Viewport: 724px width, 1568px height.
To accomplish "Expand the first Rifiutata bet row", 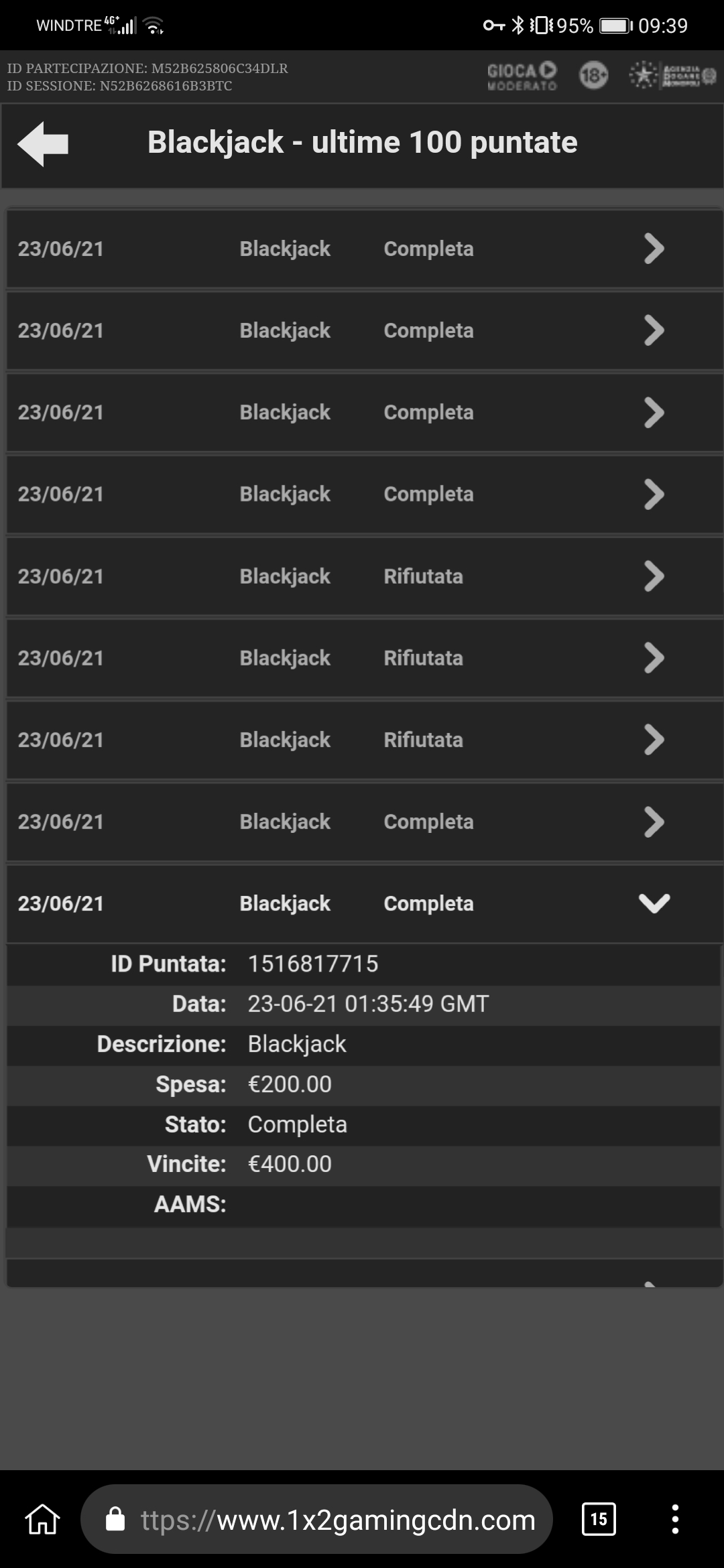I will tap(365, 576).
